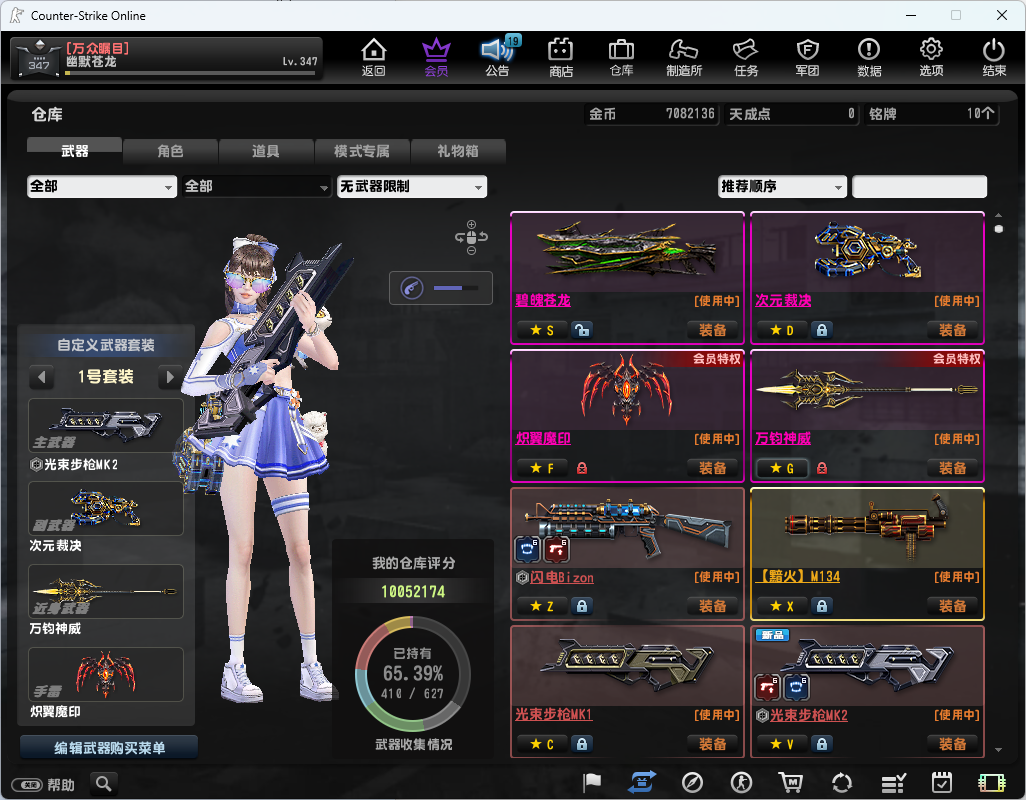Click the magnifier search icon at bottom left
This screenshot has width=1026, height=800.
[103, 783]
